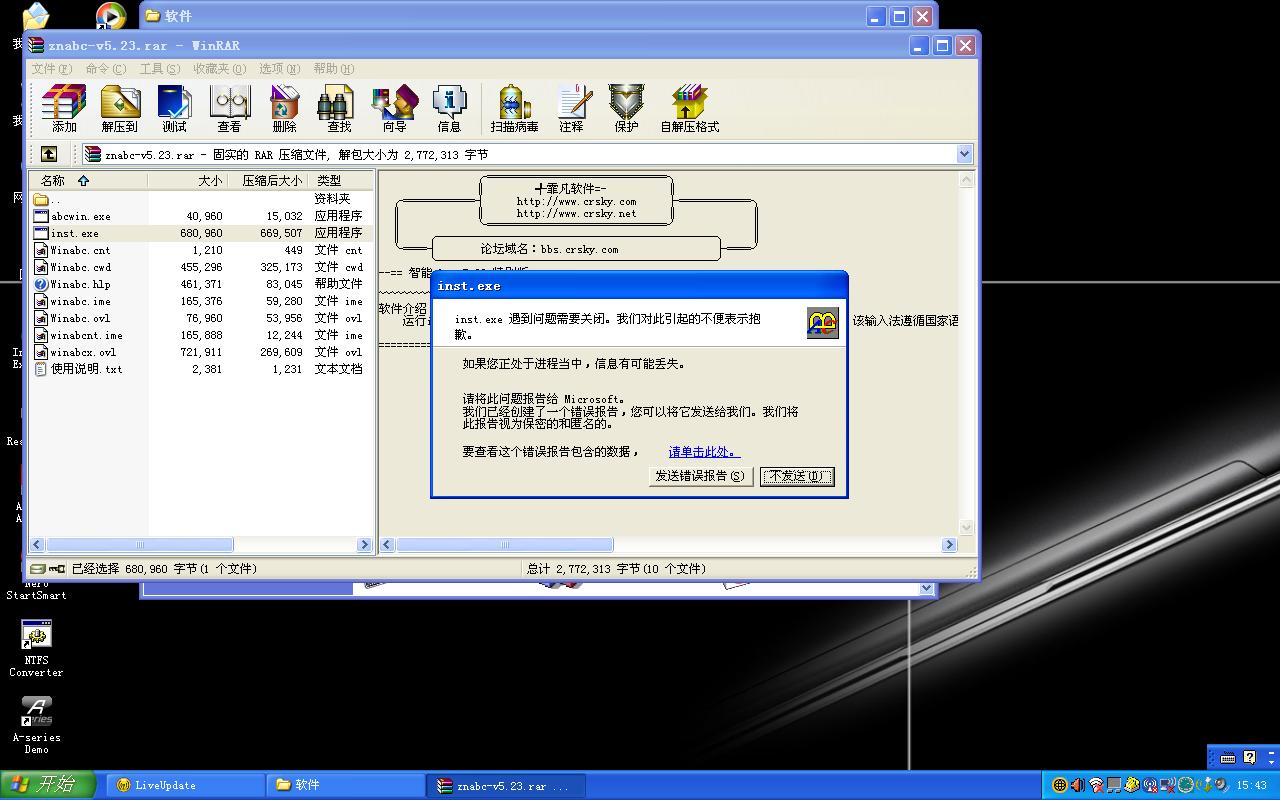Viewport: 1280px width, 800px height.
Task: Expand the archive path dropdown arrow
Action: (x=964, y=154)
